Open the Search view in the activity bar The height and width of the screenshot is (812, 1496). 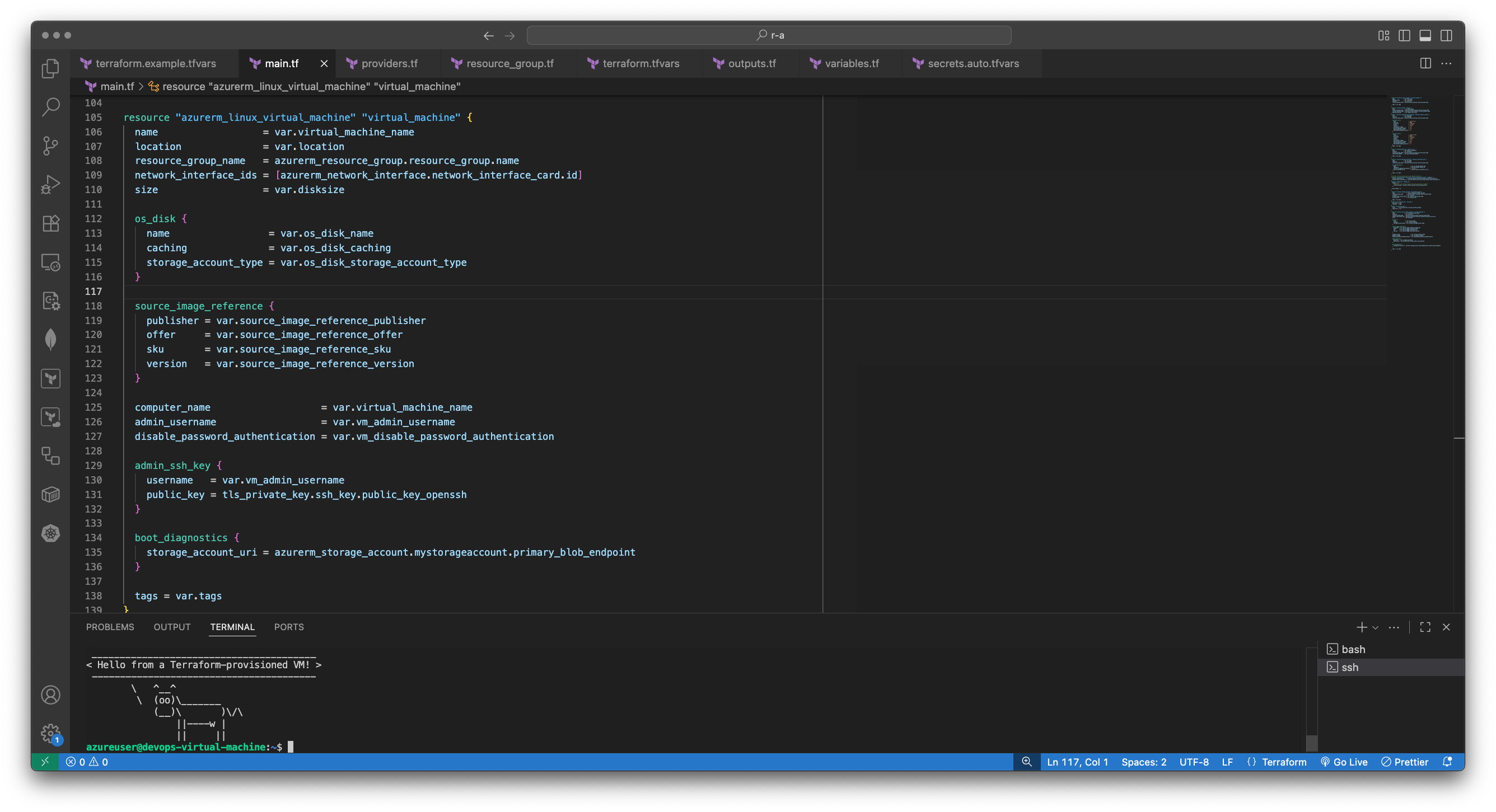(x=50, y=107)
